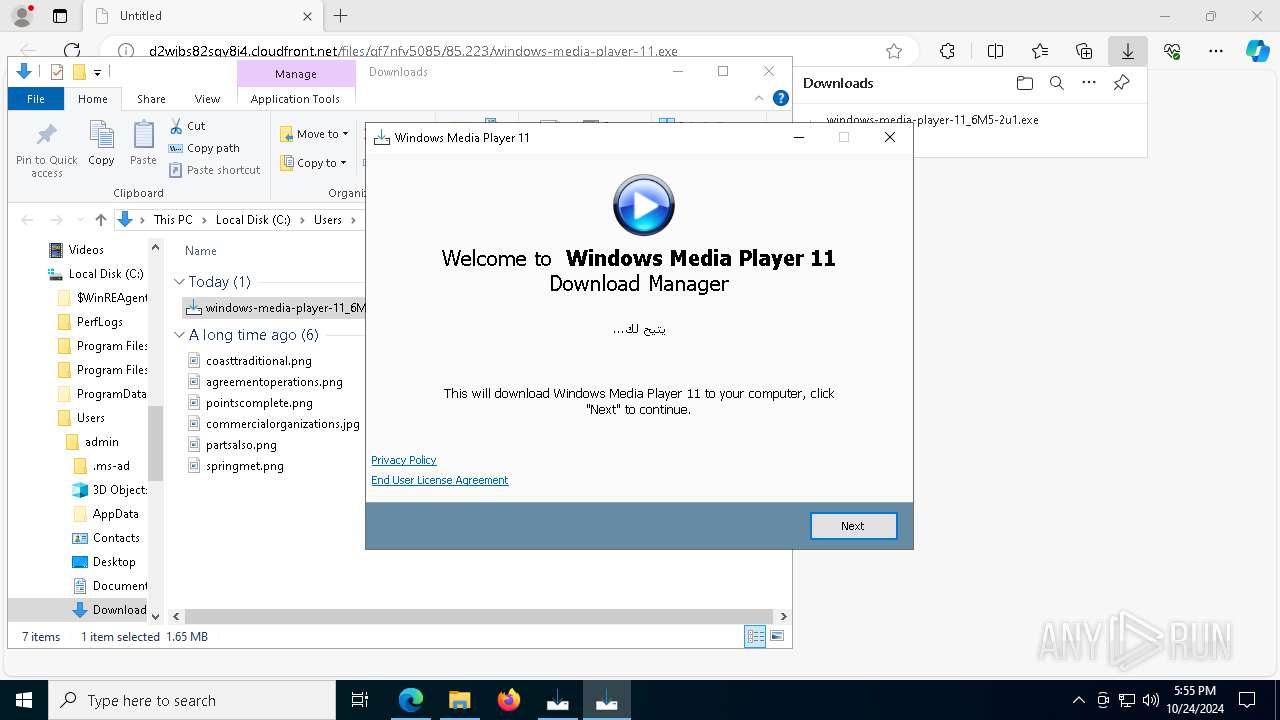This screenshot has width=1280, height=720.
Task: Click Copy path in the ribbon
Action: coord(205,148)
